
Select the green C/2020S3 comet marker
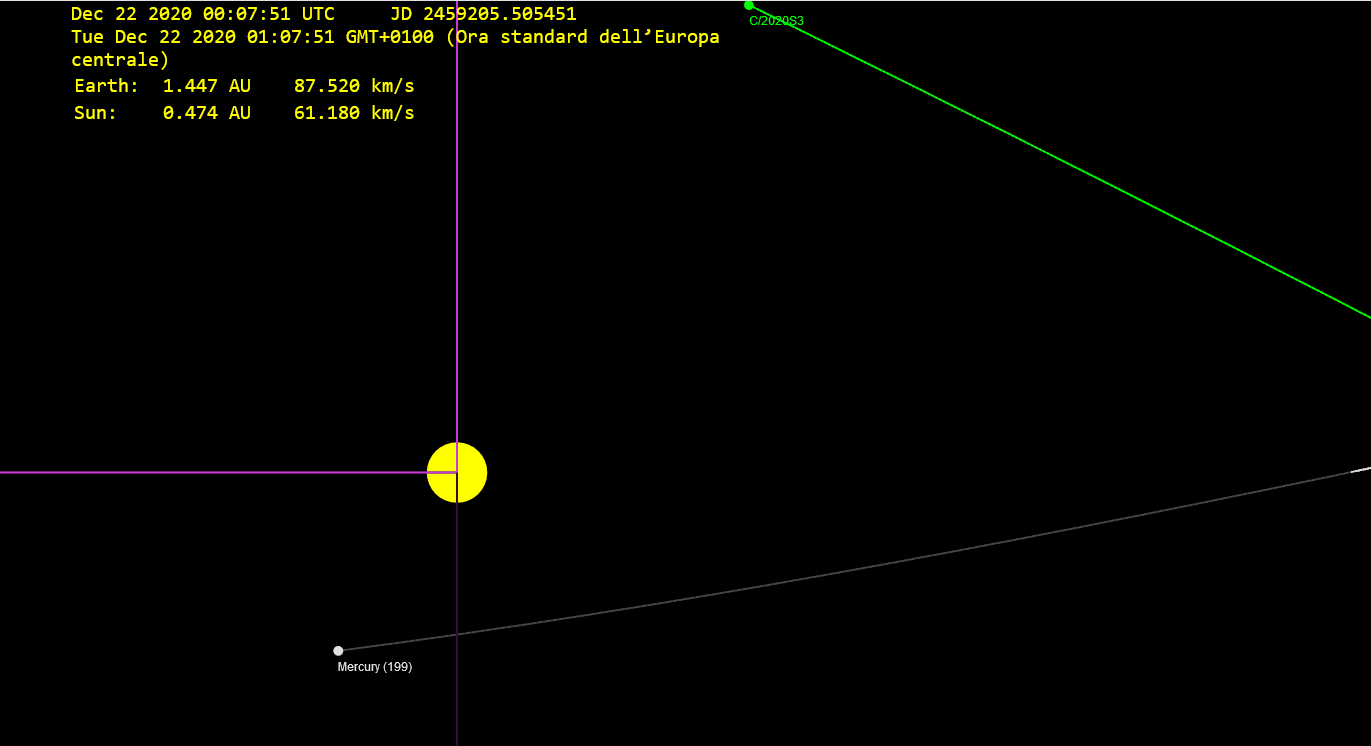tap(749, 5)
